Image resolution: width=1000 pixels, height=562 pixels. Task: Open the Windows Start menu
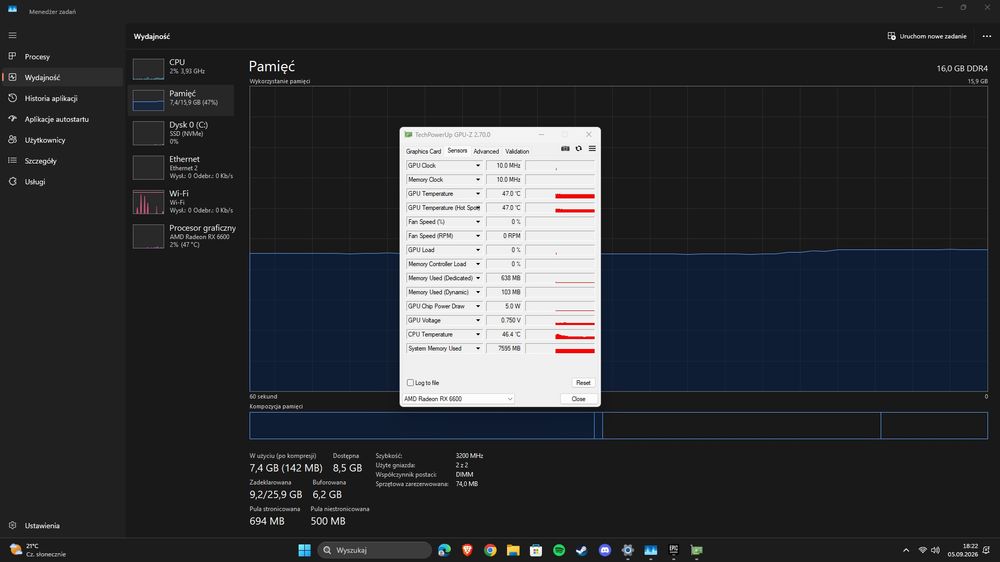(304, 550)
